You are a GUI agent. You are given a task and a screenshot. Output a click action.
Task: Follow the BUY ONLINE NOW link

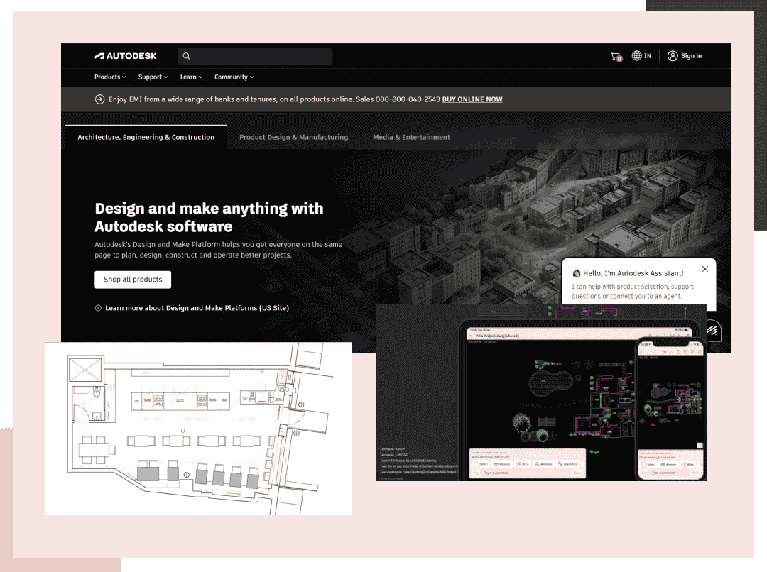(472, 100)
